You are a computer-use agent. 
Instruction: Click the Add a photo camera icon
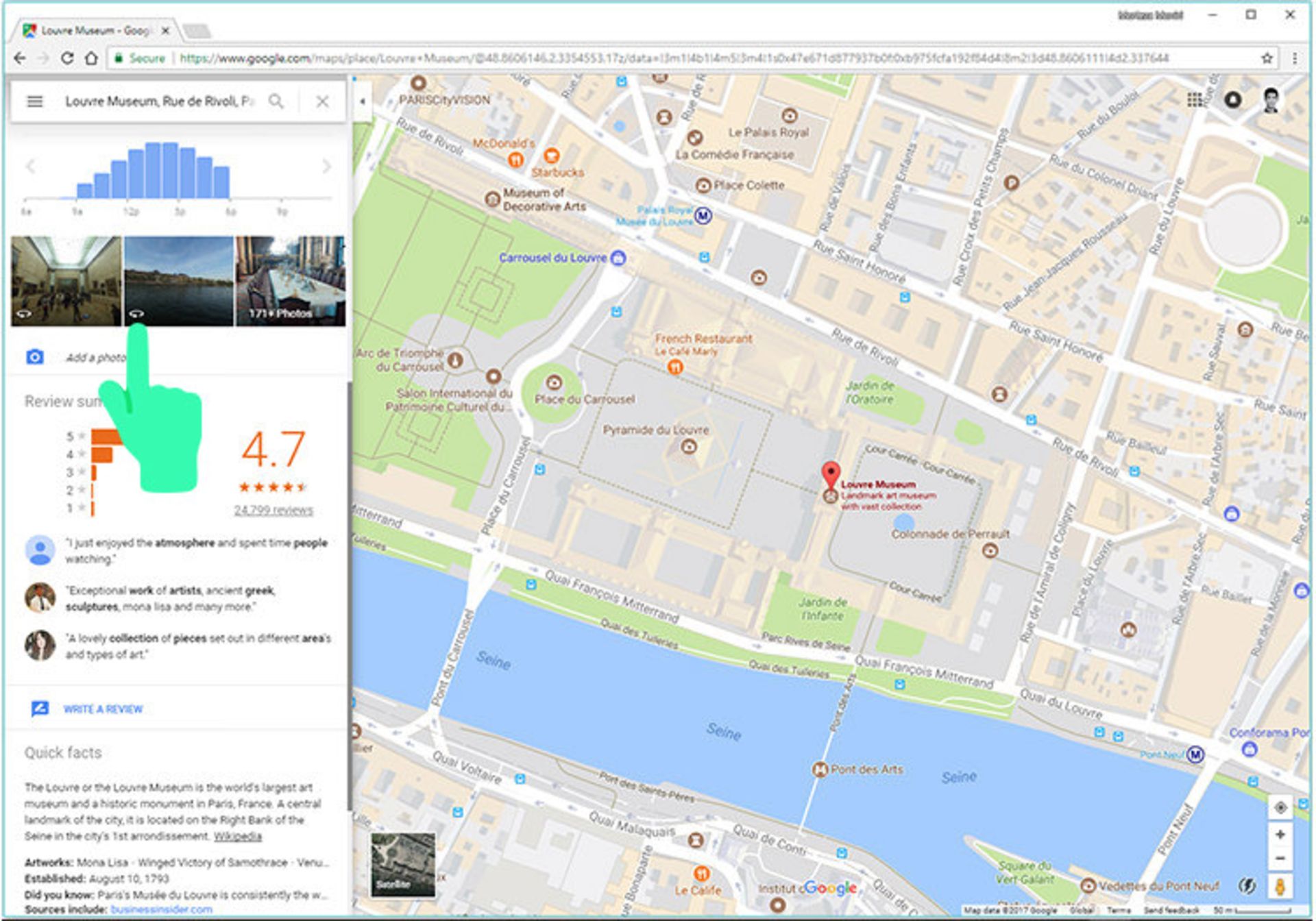(34, 357)
